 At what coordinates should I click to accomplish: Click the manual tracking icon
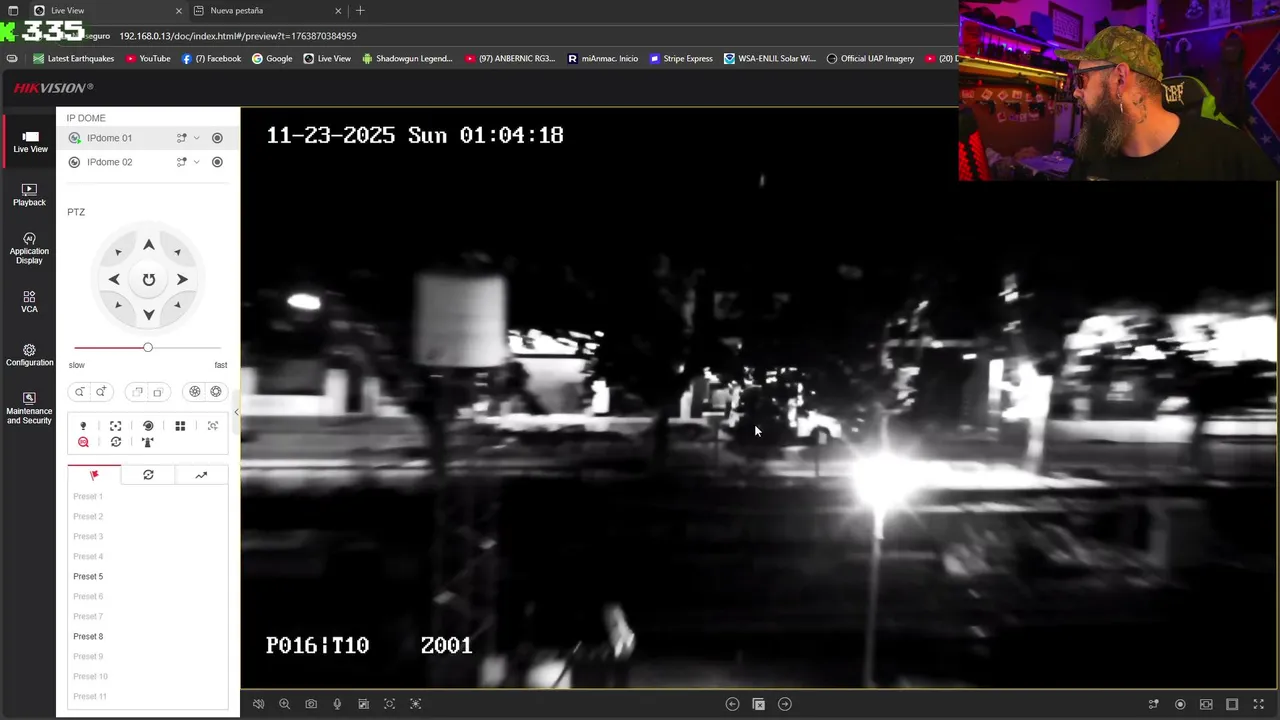[x=213, y=426]
